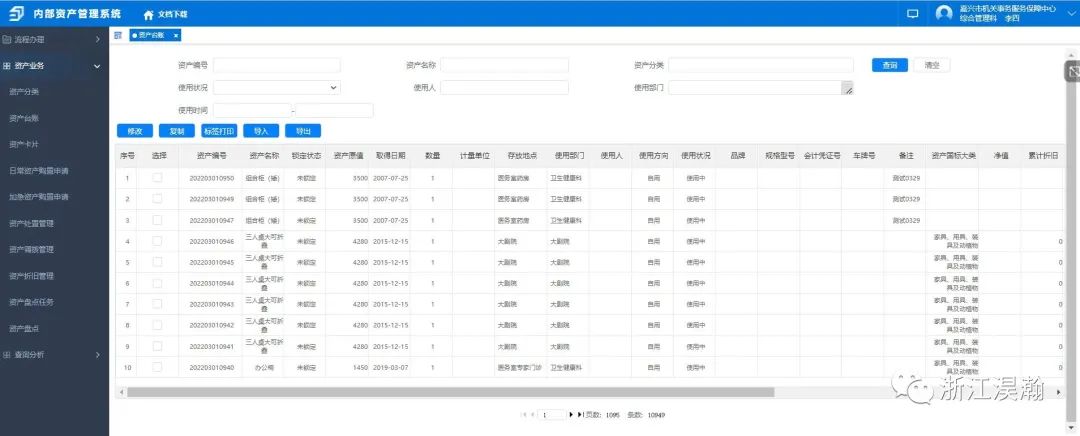Viewport: 1080px width, 436px height.
Task: Close the 资产台账 tab with its x
Action: (x=176, y=35)
